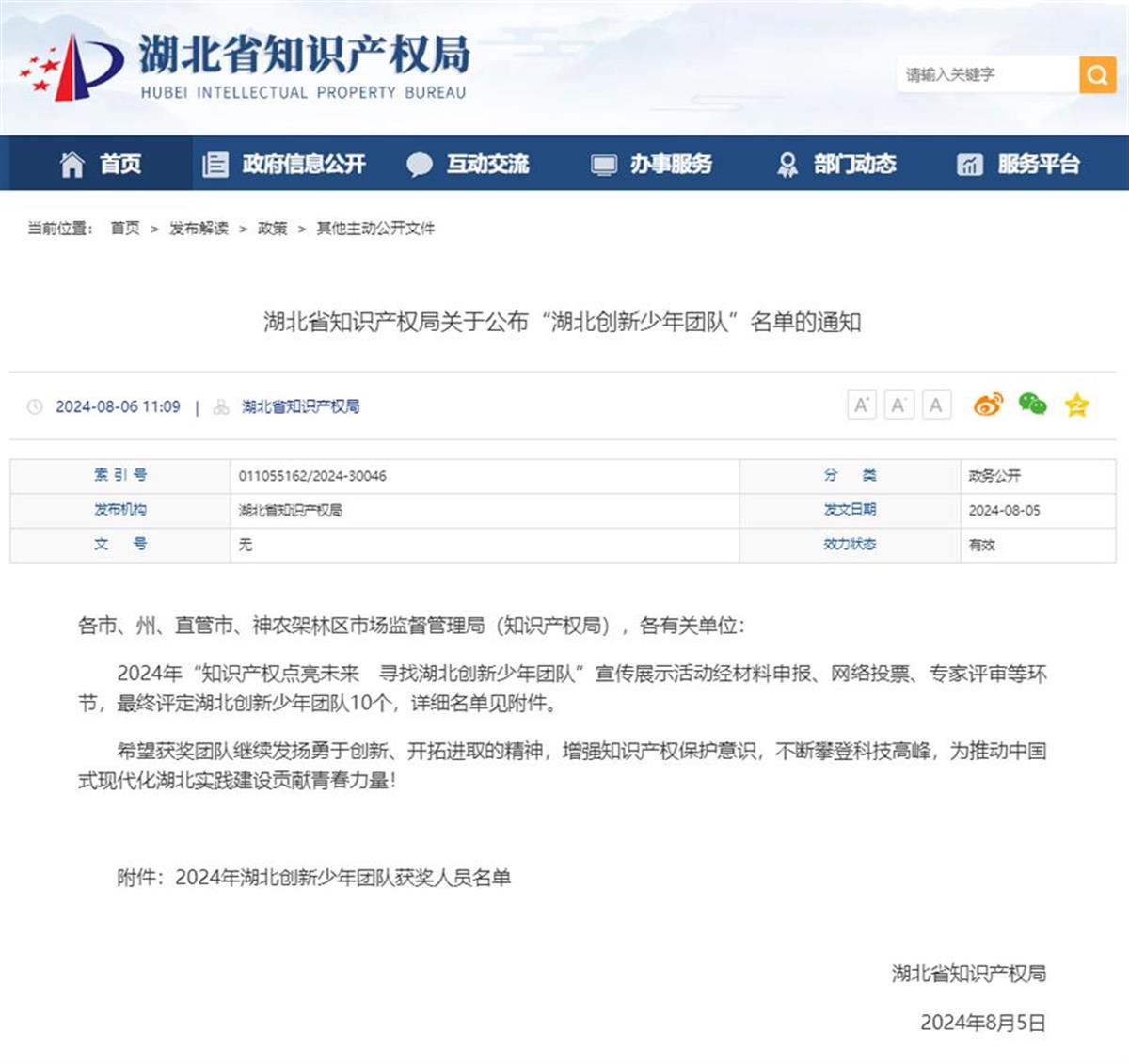Viewport: 1129px width, 1064px height.
Task: Click the search keyword input field
Action: pyautogui.click(x=986, y=74)
